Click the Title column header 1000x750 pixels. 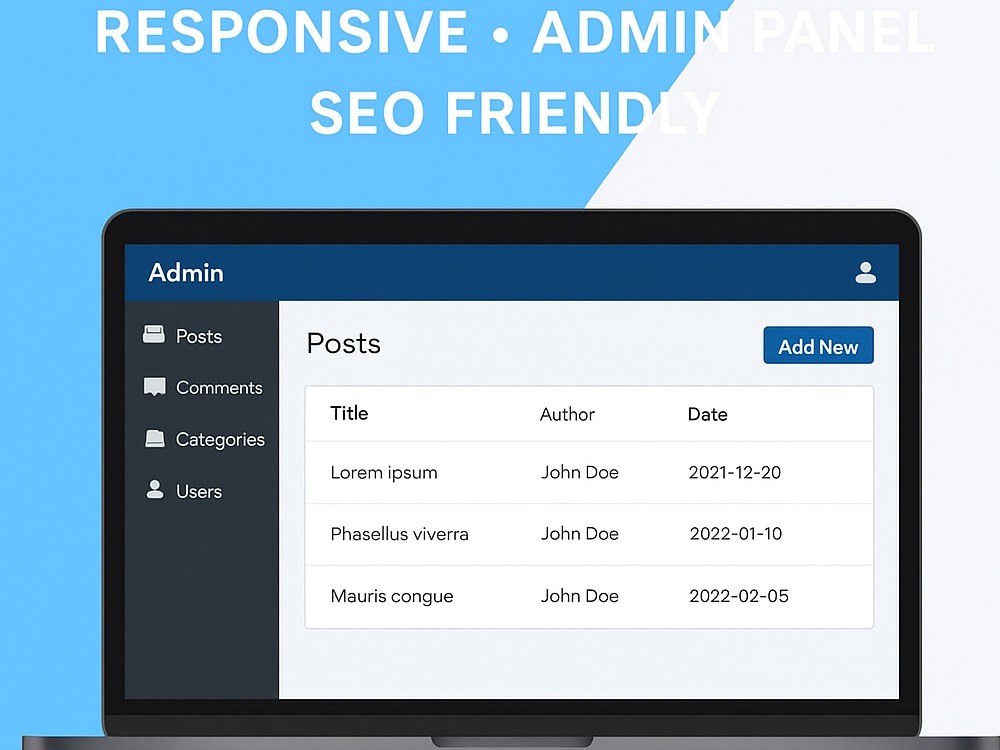[x=349, y=413]
